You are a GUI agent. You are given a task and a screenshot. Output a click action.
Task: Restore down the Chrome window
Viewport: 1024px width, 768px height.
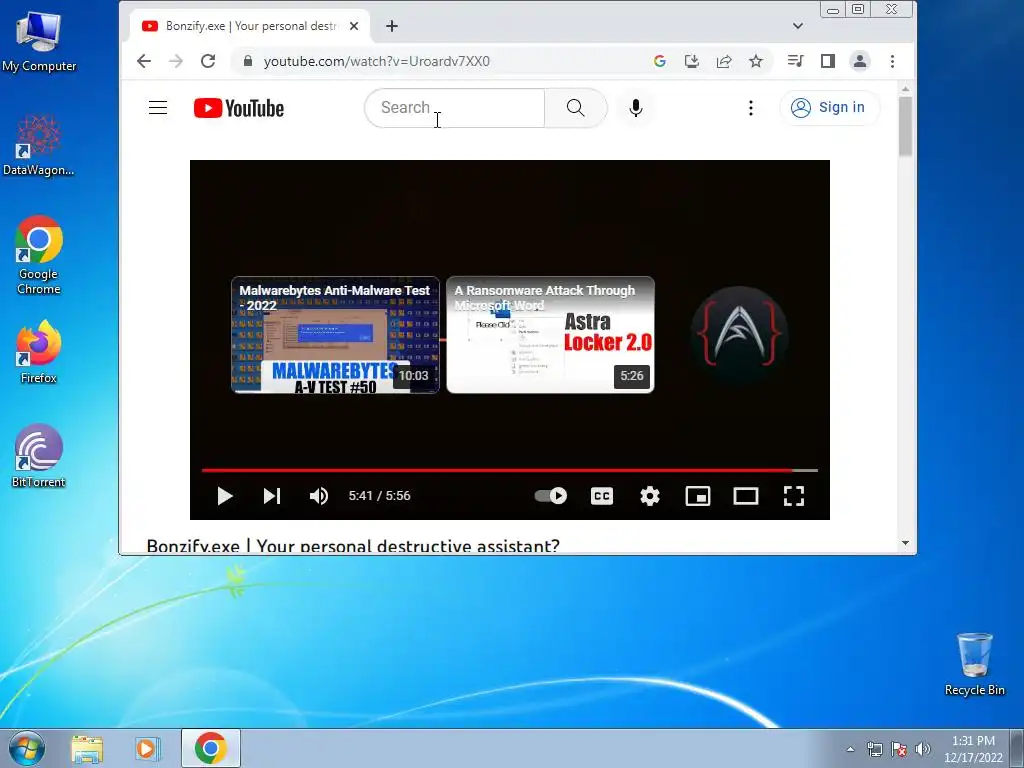858,9
